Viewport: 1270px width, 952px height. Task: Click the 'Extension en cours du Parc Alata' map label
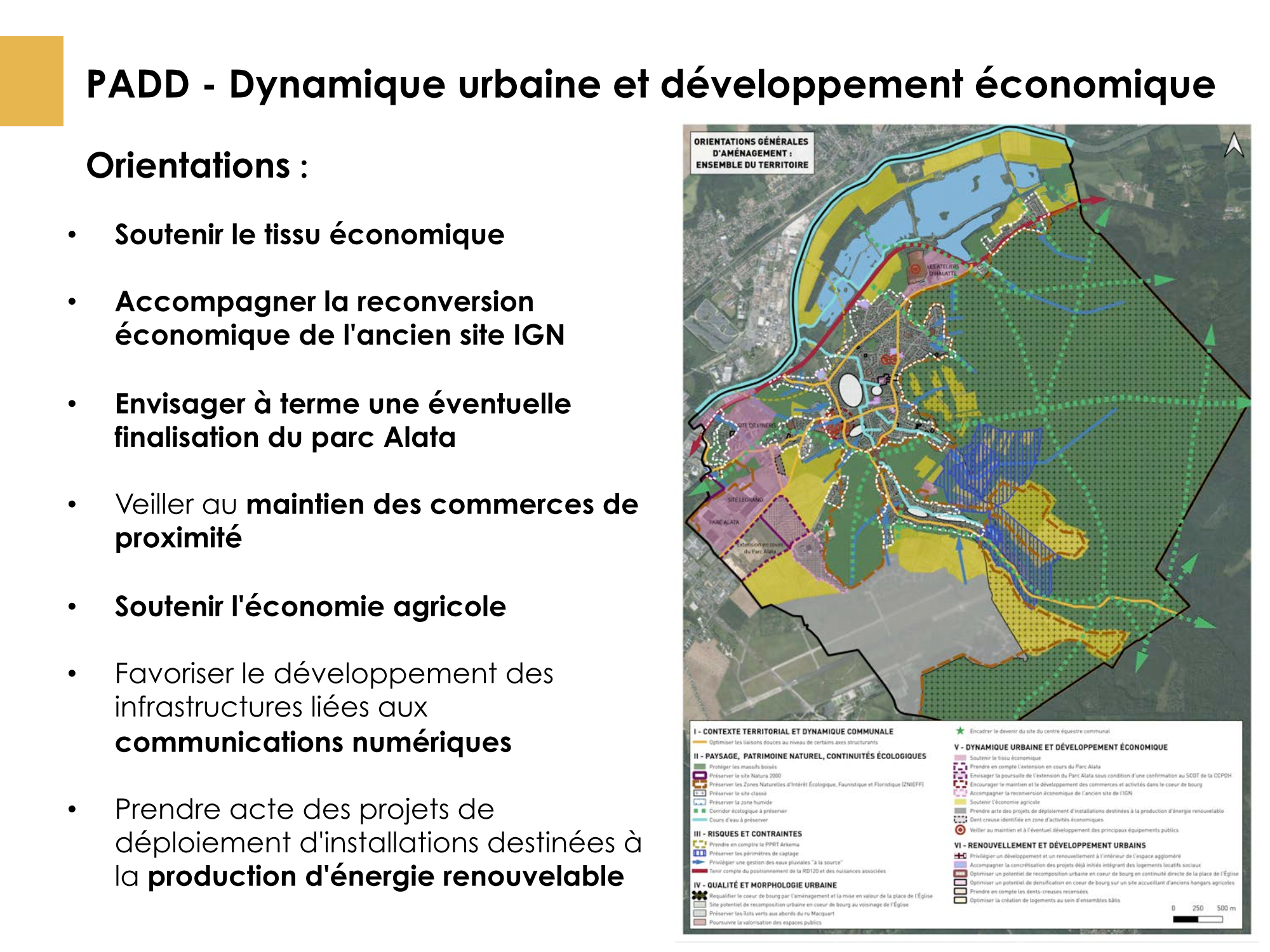point(760,548)
